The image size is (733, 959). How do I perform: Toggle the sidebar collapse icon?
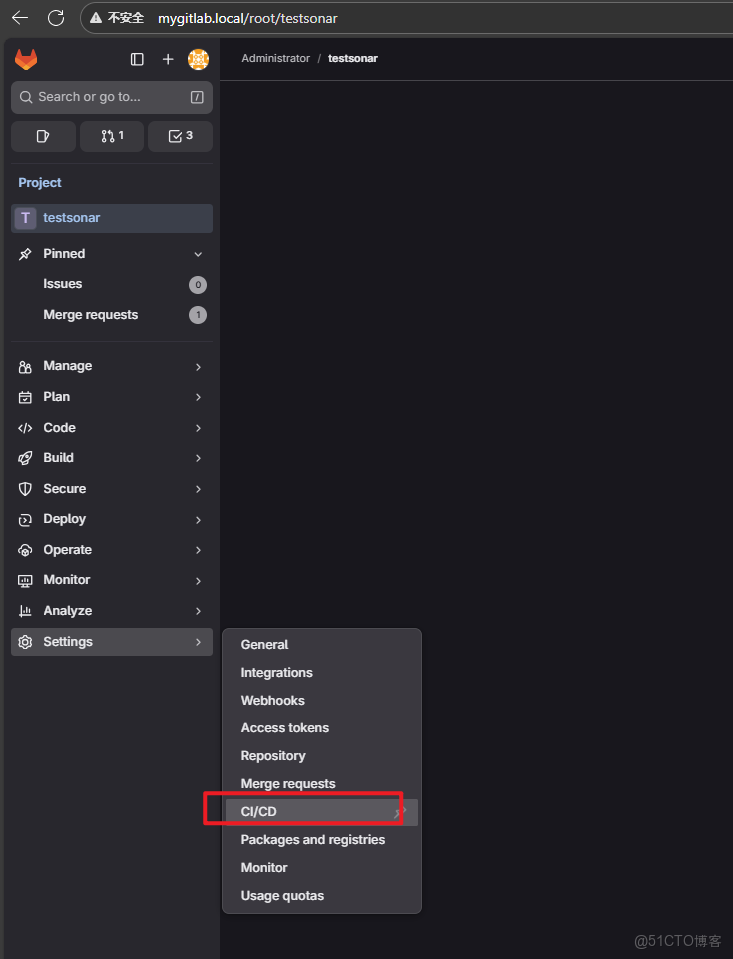[137, 59]
